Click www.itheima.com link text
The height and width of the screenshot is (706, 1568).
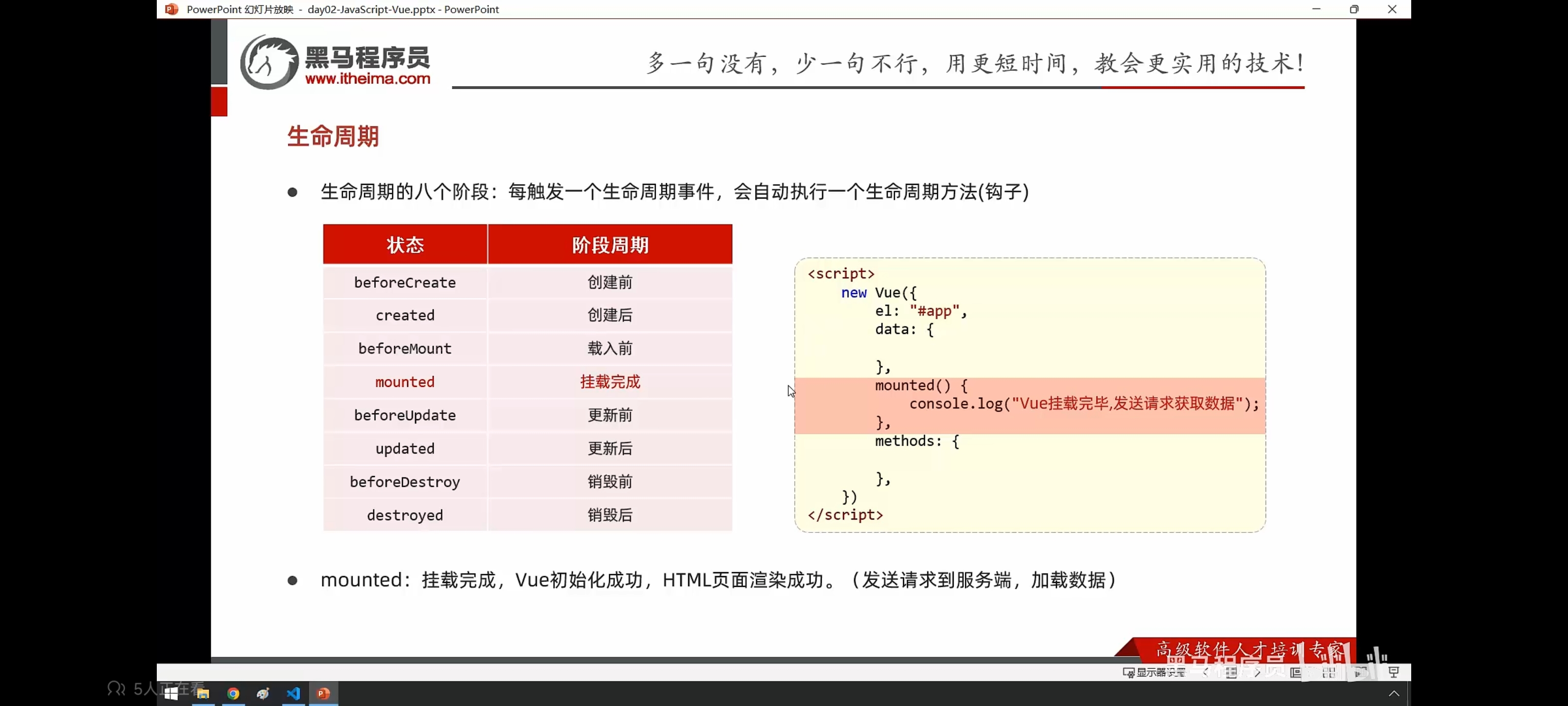coord(367,78)
